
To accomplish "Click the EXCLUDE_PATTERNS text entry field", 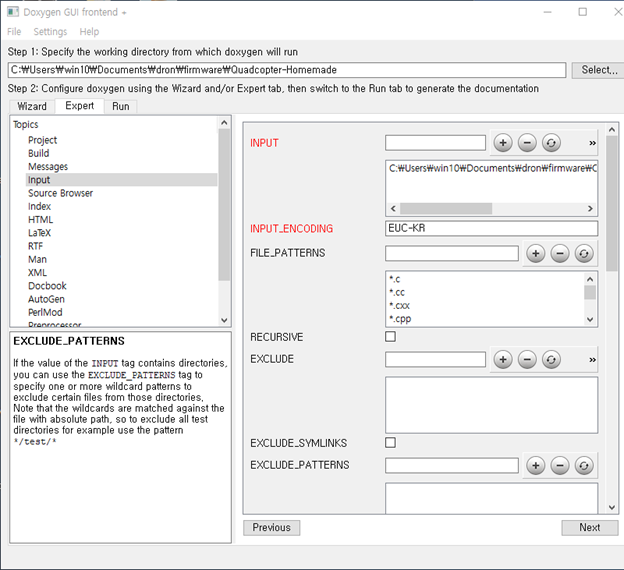I will tap(452, 465).
